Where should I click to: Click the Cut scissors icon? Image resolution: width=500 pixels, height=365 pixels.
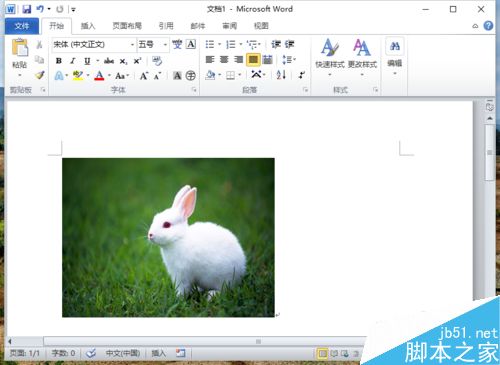(39, 45)
